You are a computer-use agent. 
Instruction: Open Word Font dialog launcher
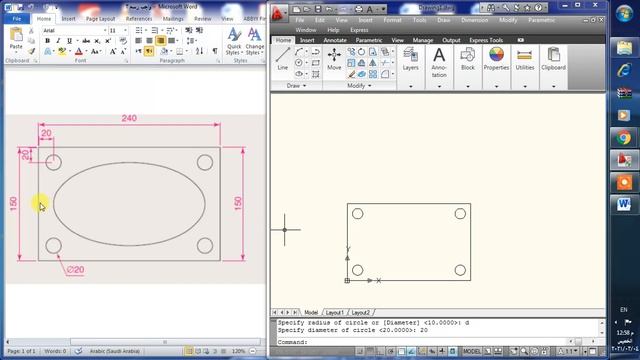tap(127, 61)
